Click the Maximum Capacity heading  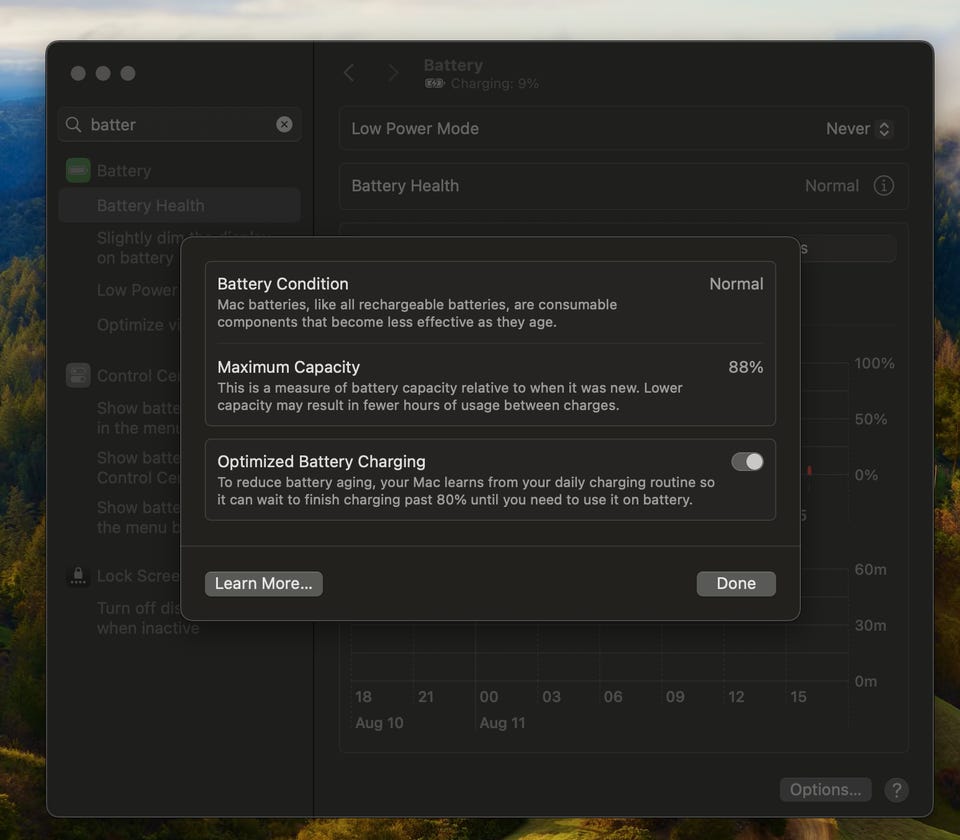[x=288, y=367]
